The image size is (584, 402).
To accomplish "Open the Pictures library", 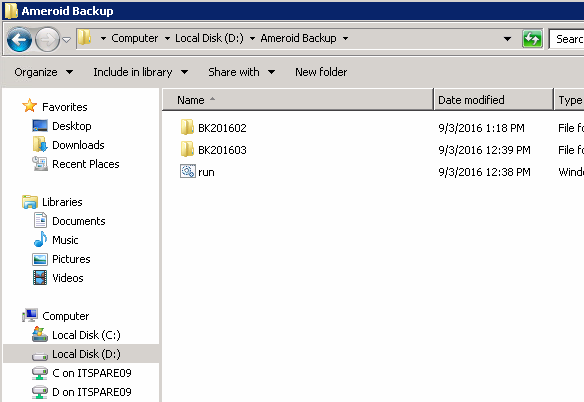I will click(71, 259).
